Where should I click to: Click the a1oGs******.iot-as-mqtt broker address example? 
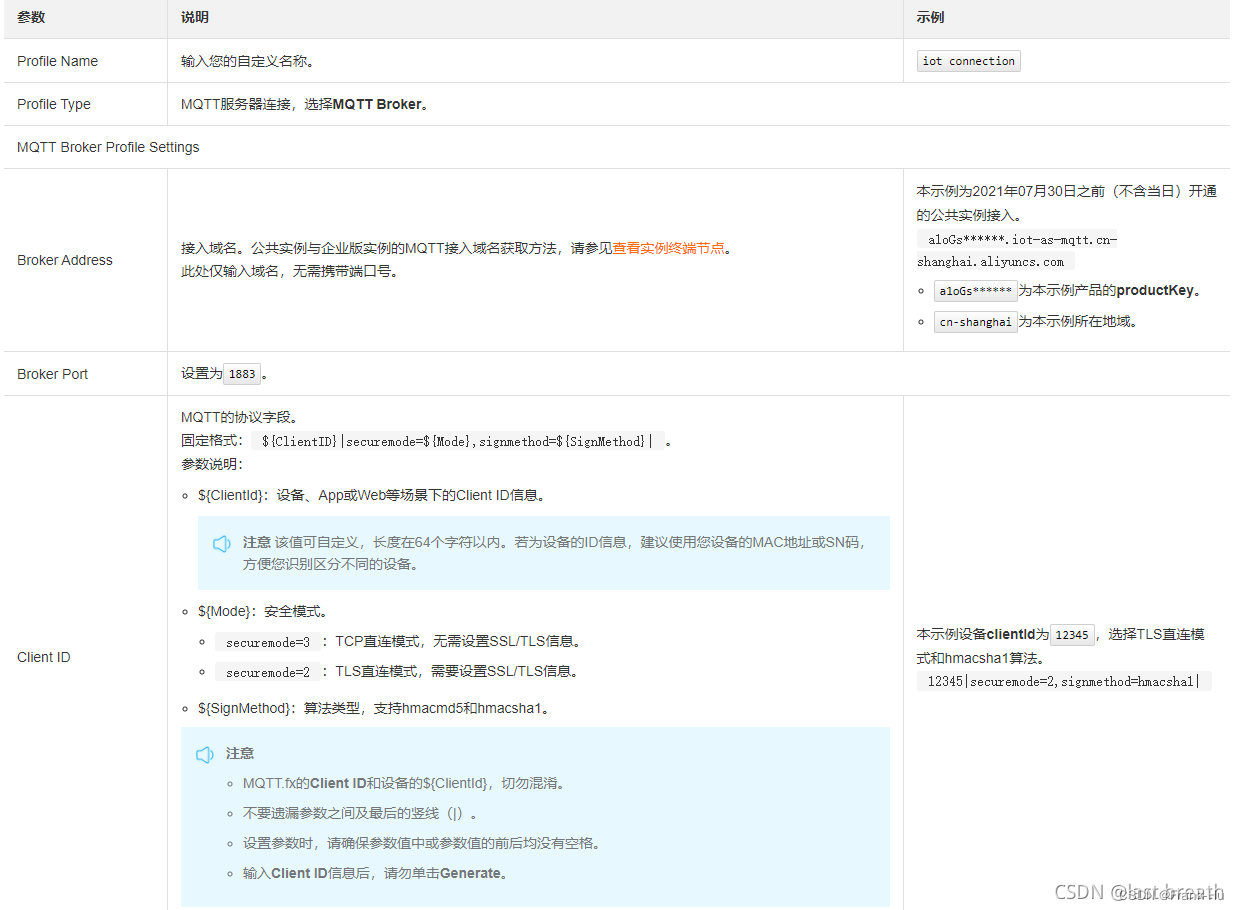click(x=1017, y=251)
